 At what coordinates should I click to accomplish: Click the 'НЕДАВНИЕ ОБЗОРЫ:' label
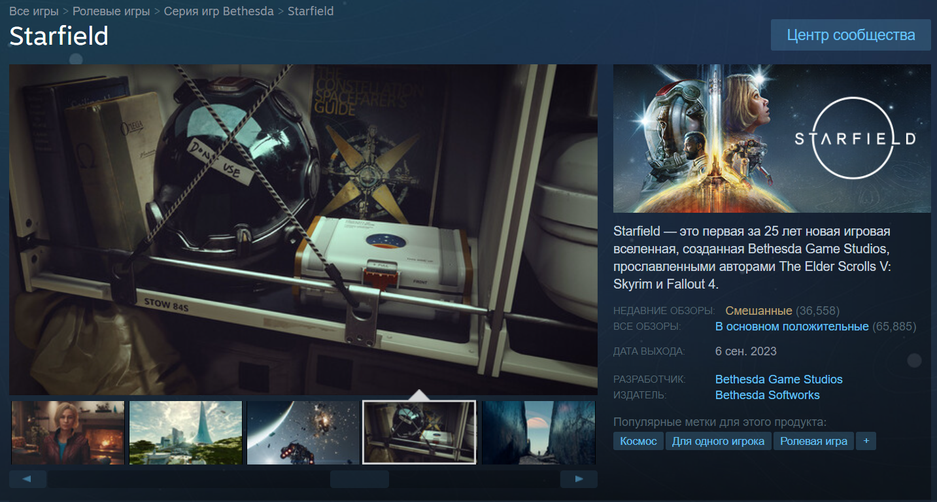[664, 311]
